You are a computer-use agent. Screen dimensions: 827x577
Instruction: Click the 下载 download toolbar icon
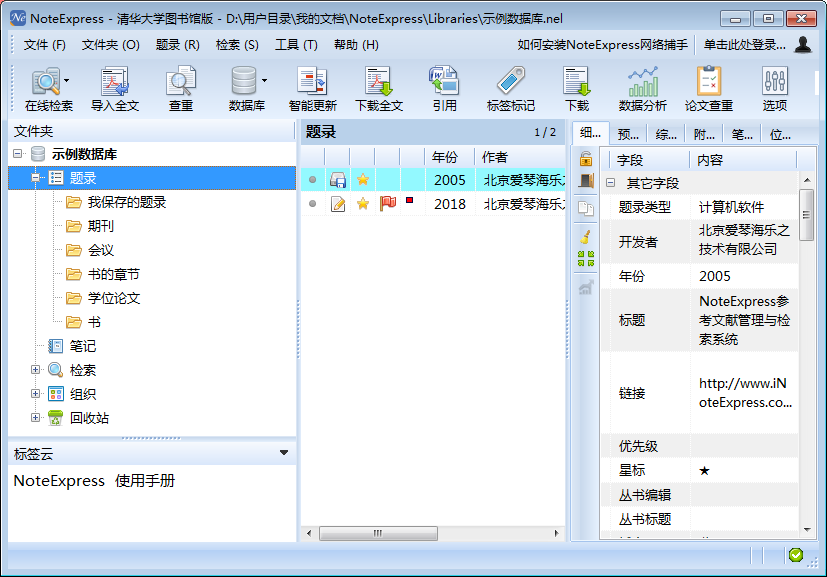tap(576, 89)
